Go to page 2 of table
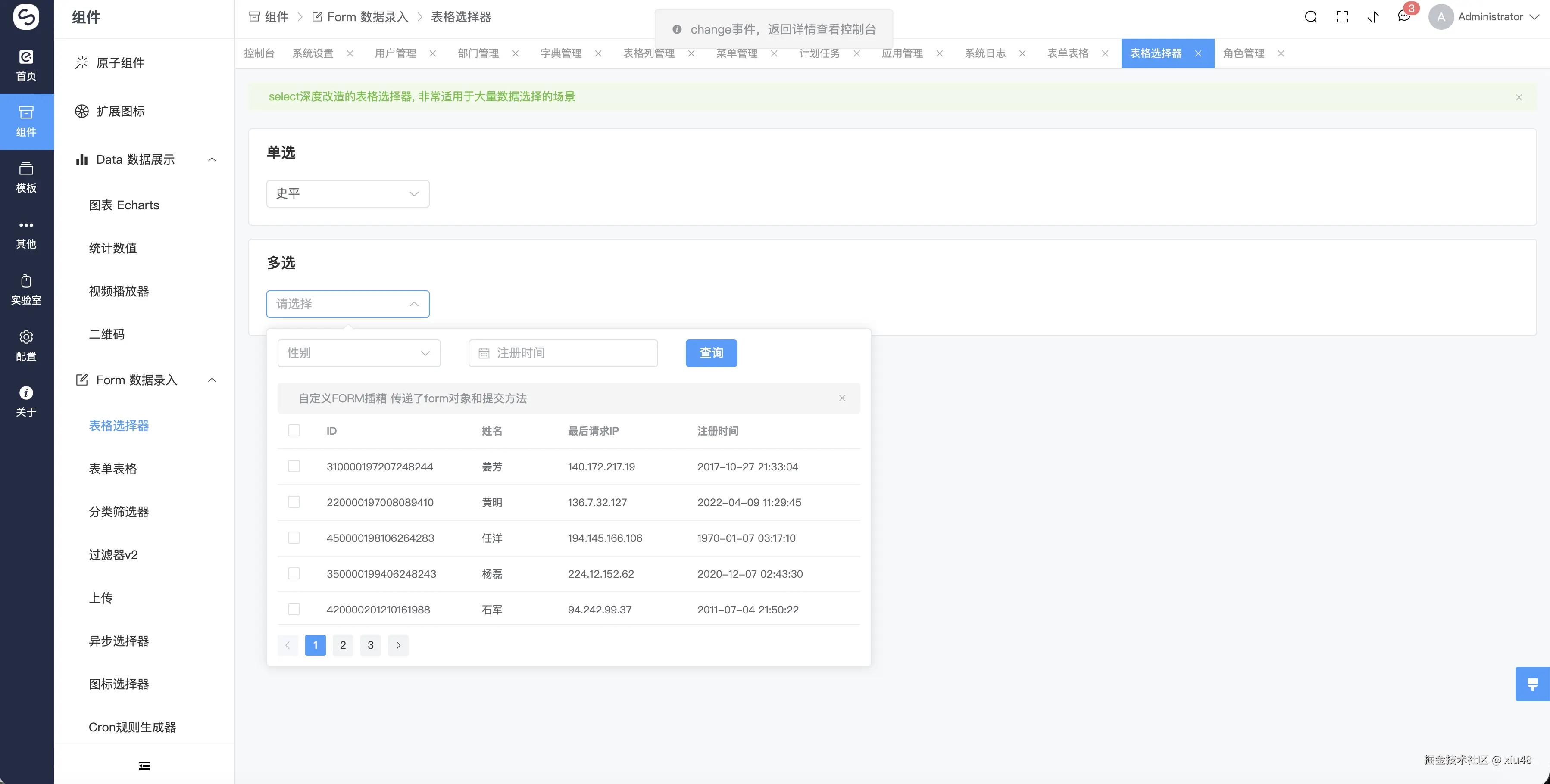Viewport: 1550px width, 784px height. (342, 645)
